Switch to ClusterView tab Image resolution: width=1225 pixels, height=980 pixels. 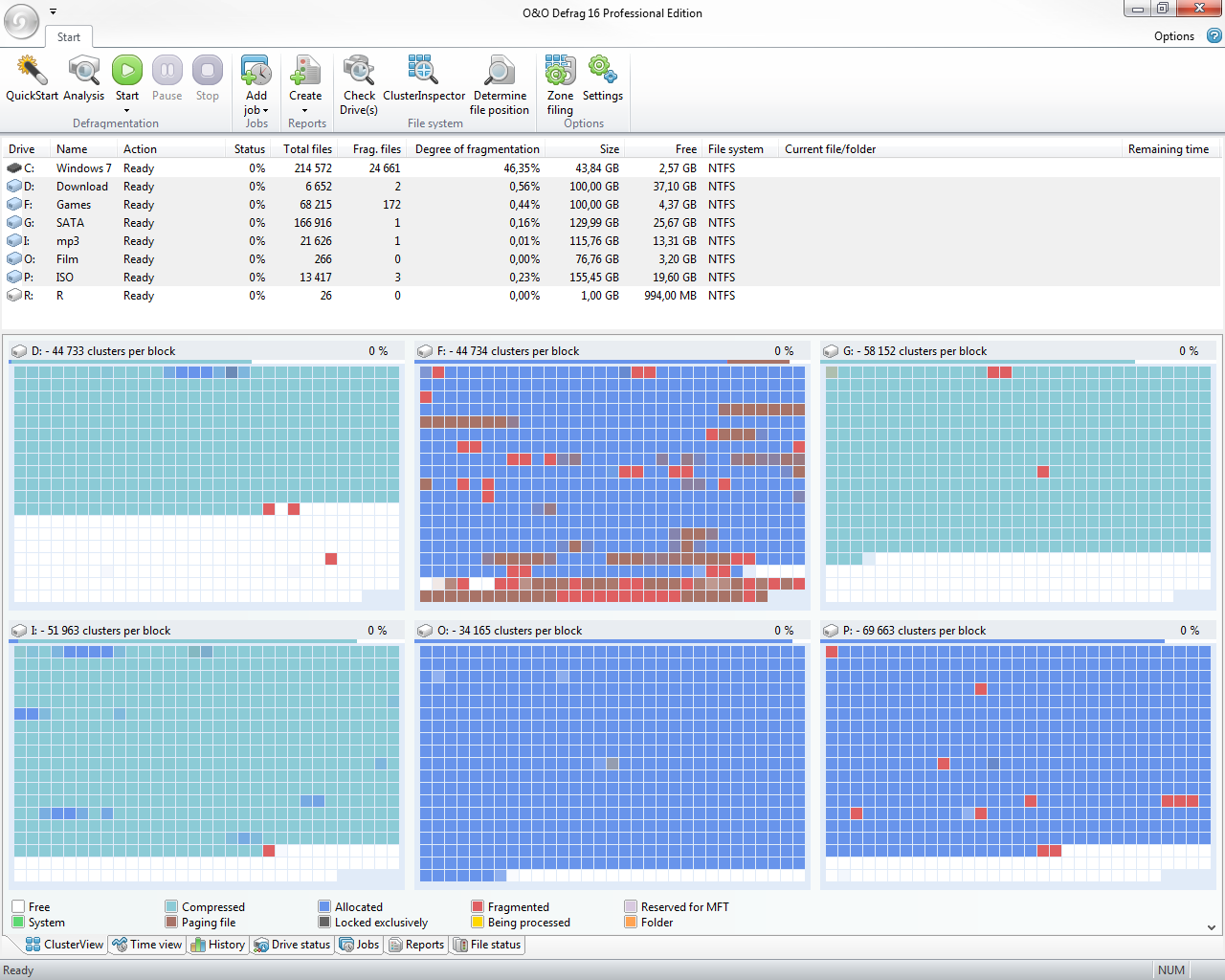[x=64, y=945]
